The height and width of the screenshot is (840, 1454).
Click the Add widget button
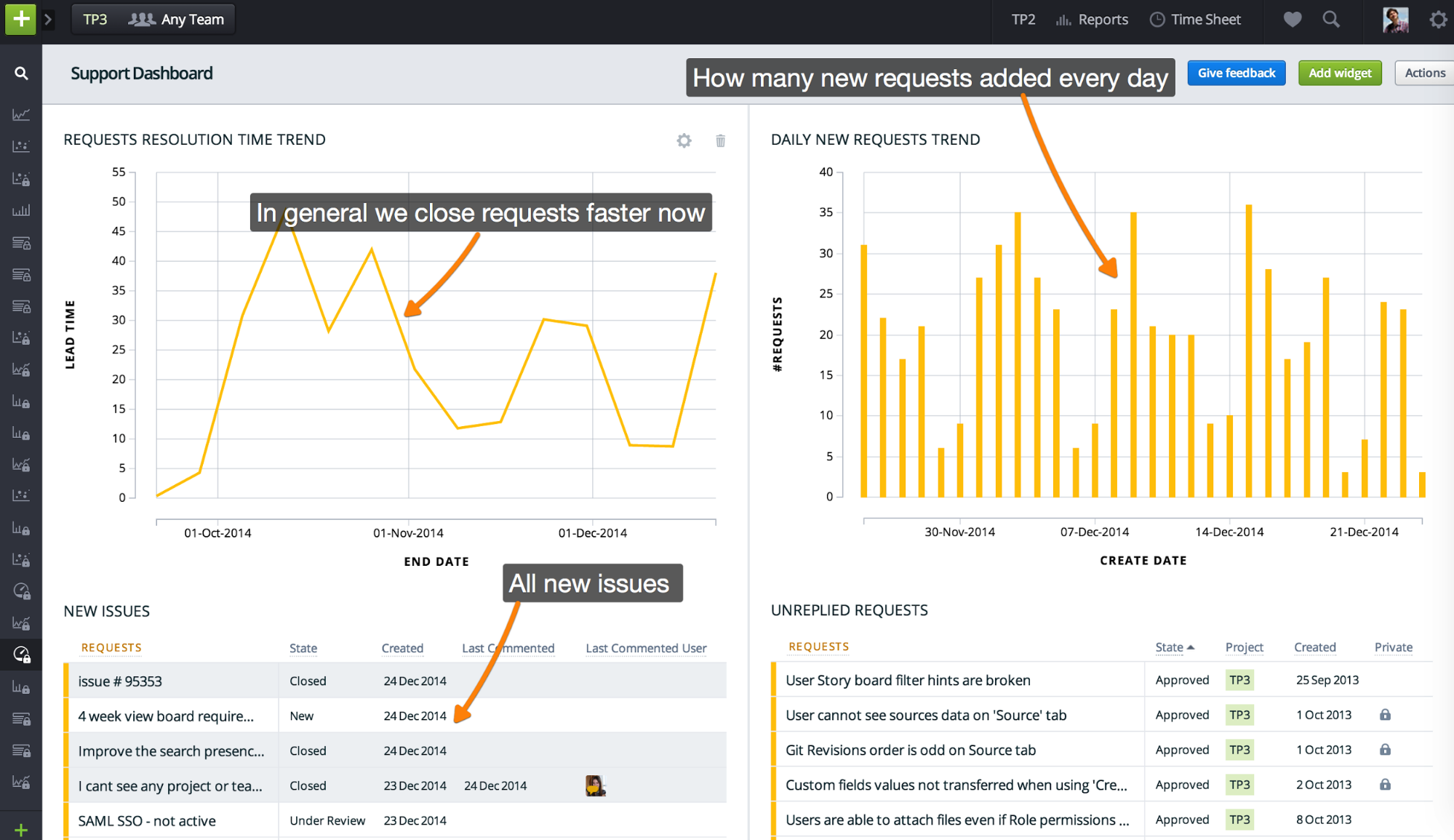(x=1339, y=73)
